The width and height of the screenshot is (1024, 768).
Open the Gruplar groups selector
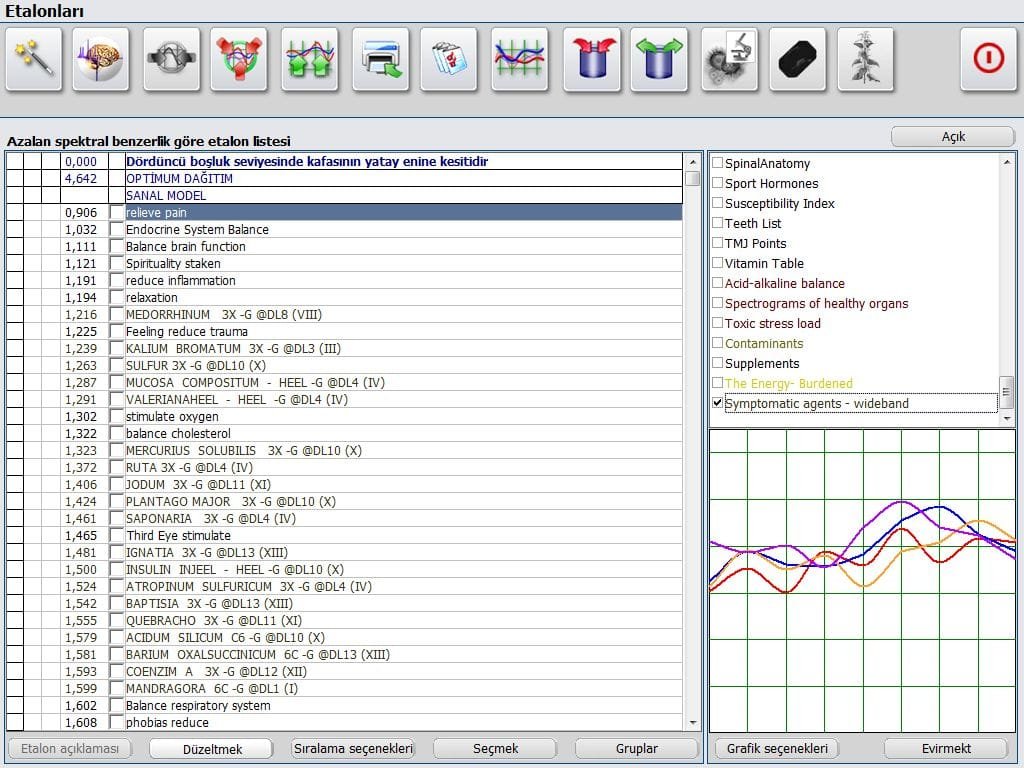pyautogui.click(x=636, y=748)
